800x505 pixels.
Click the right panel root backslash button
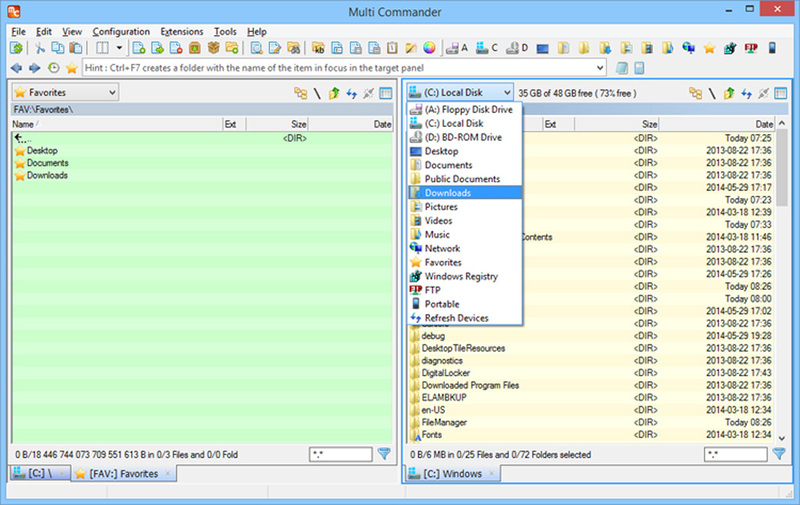coord(712,93)
